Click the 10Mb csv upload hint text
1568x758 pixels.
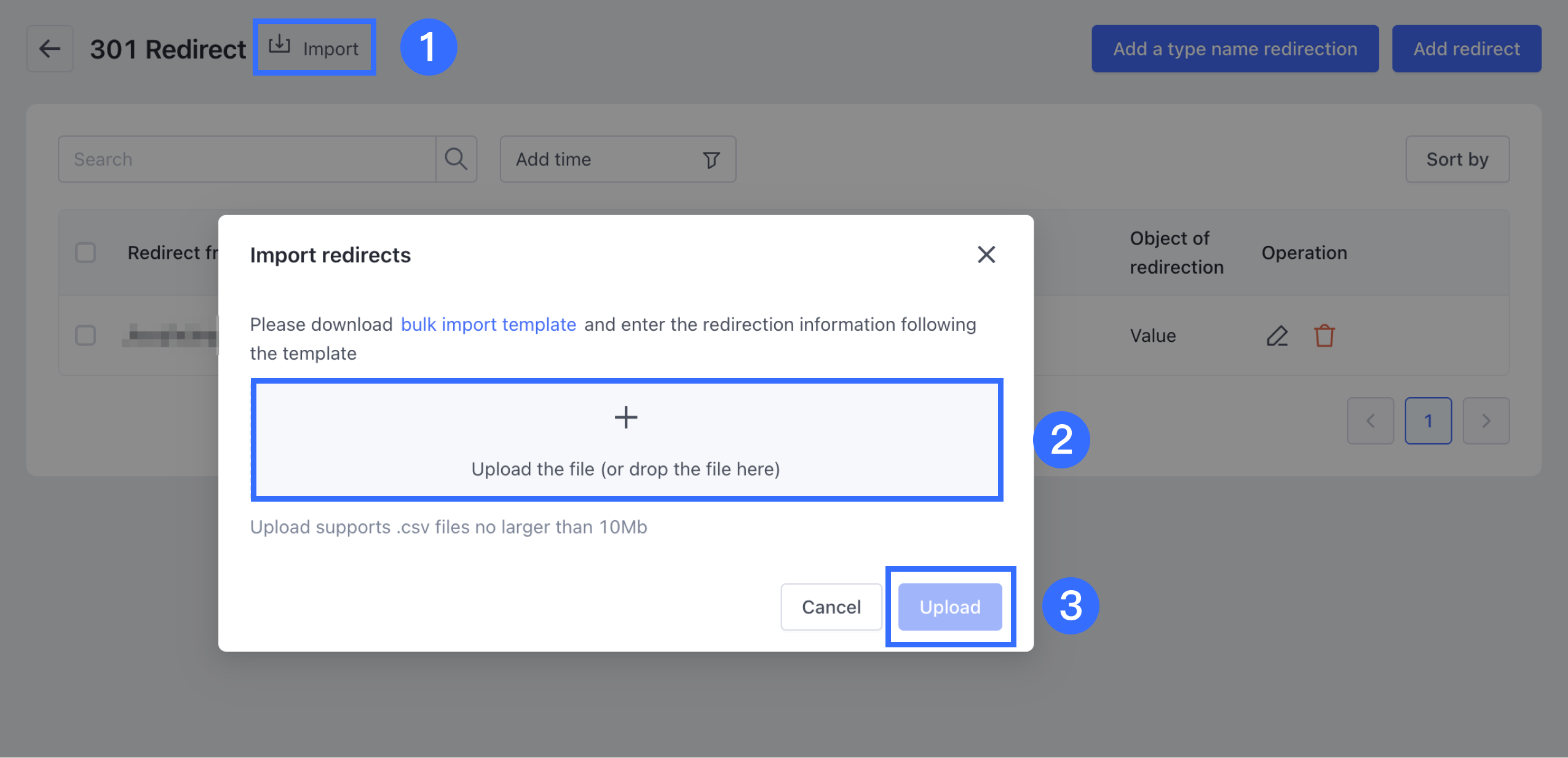[448, 527]
